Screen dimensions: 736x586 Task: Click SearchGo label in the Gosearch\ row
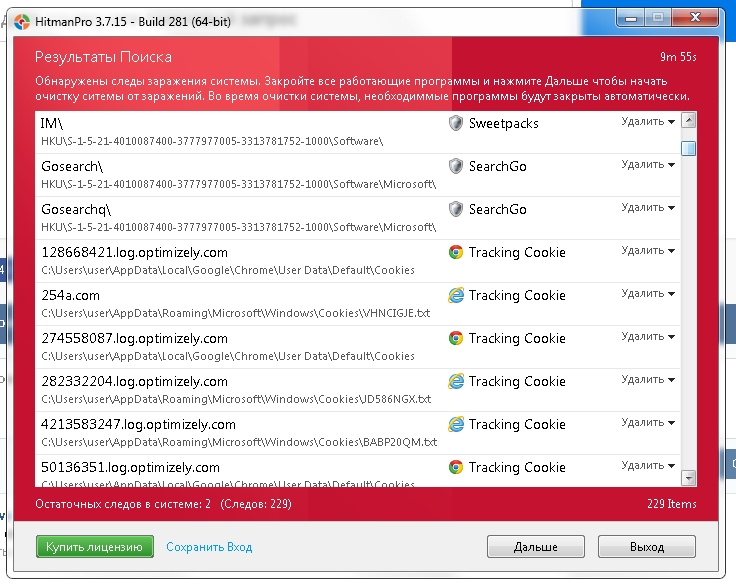[498, 166]
